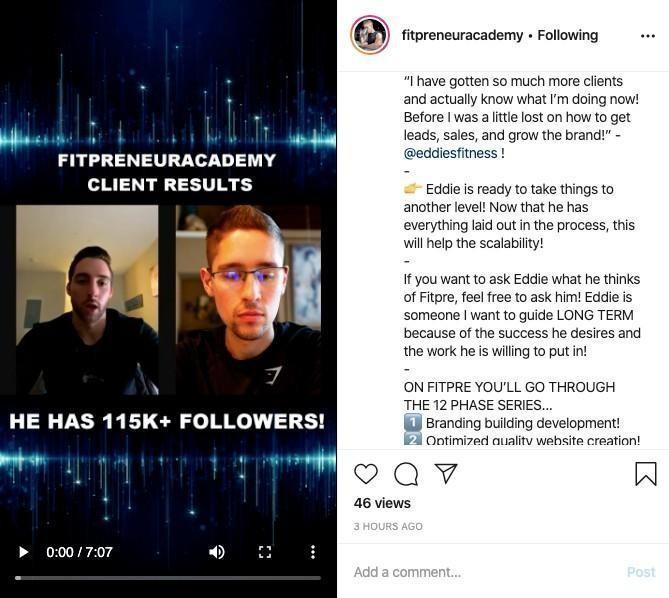Image resolution: width=669 pixels, height=598 pixels.
Task: Save post using bookmark icon
Action: coord(646,474)
